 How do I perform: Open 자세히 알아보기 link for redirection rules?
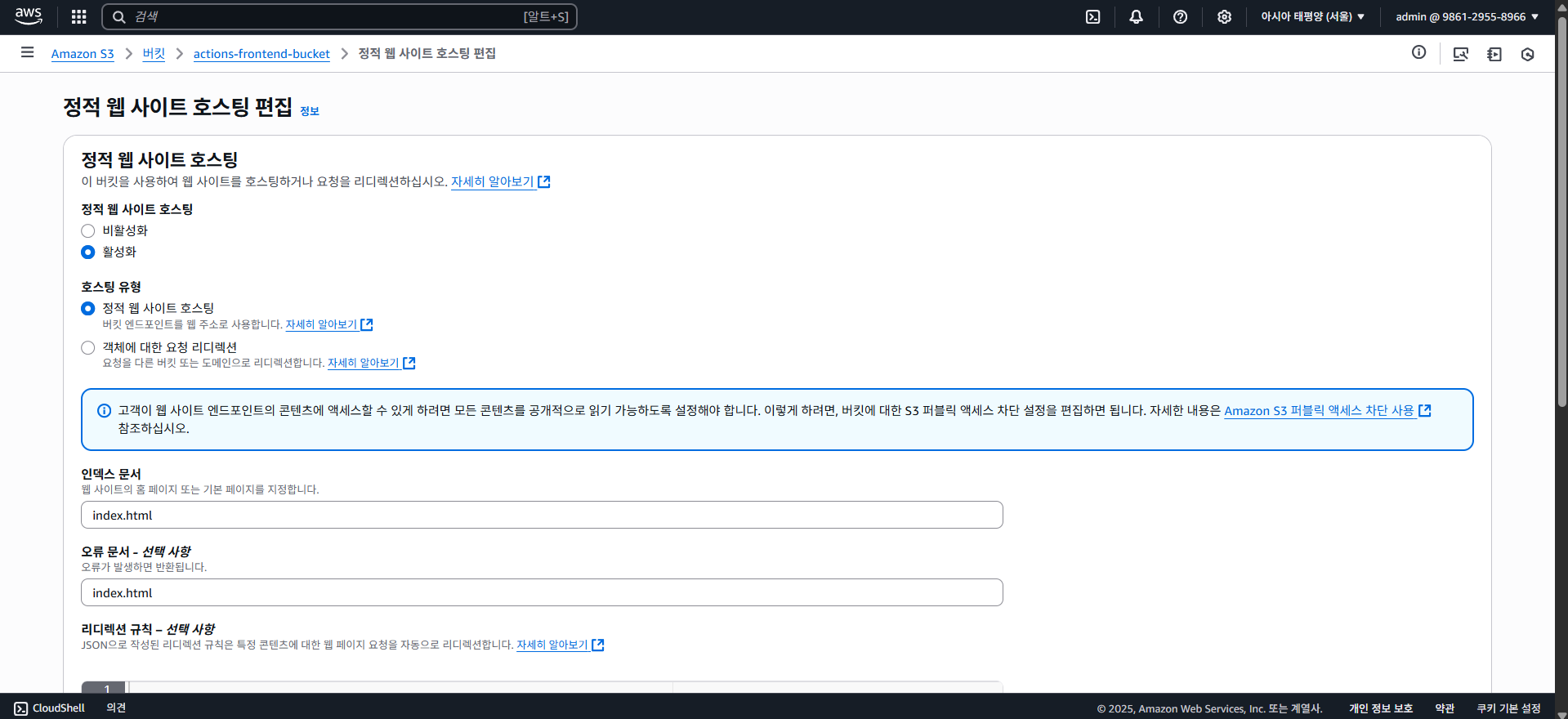pyautogui.click(x=552, y=645)
